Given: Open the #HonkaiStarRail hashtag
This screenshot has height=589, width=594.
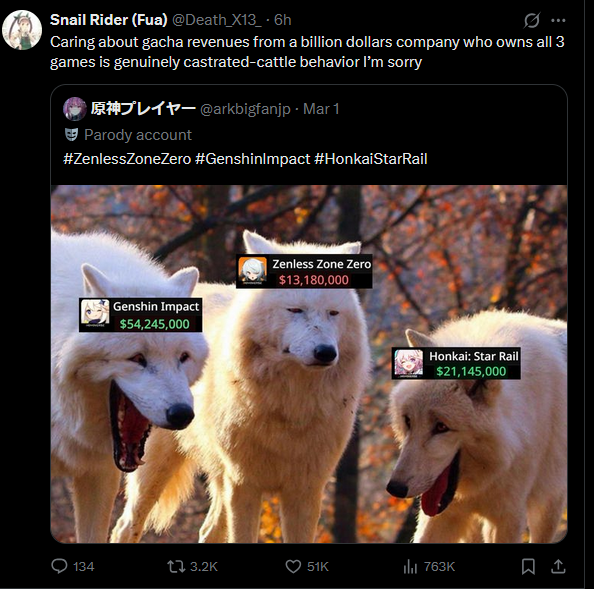Looking at the screenshot, I should (x=370, y=159).
